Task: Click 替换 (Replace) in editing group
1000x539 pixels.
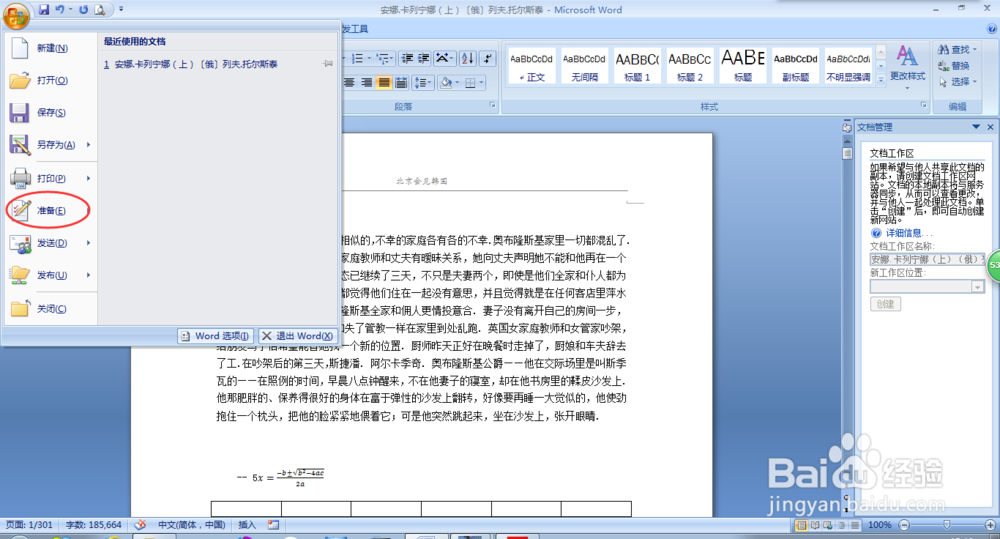Action: click(954, 66)
